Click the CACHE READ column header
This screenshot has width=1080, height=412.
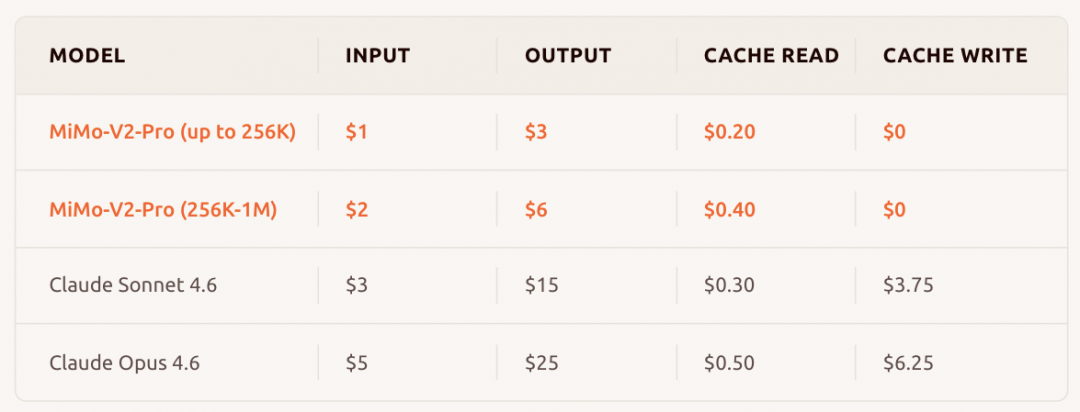click(x=771, y=56)
